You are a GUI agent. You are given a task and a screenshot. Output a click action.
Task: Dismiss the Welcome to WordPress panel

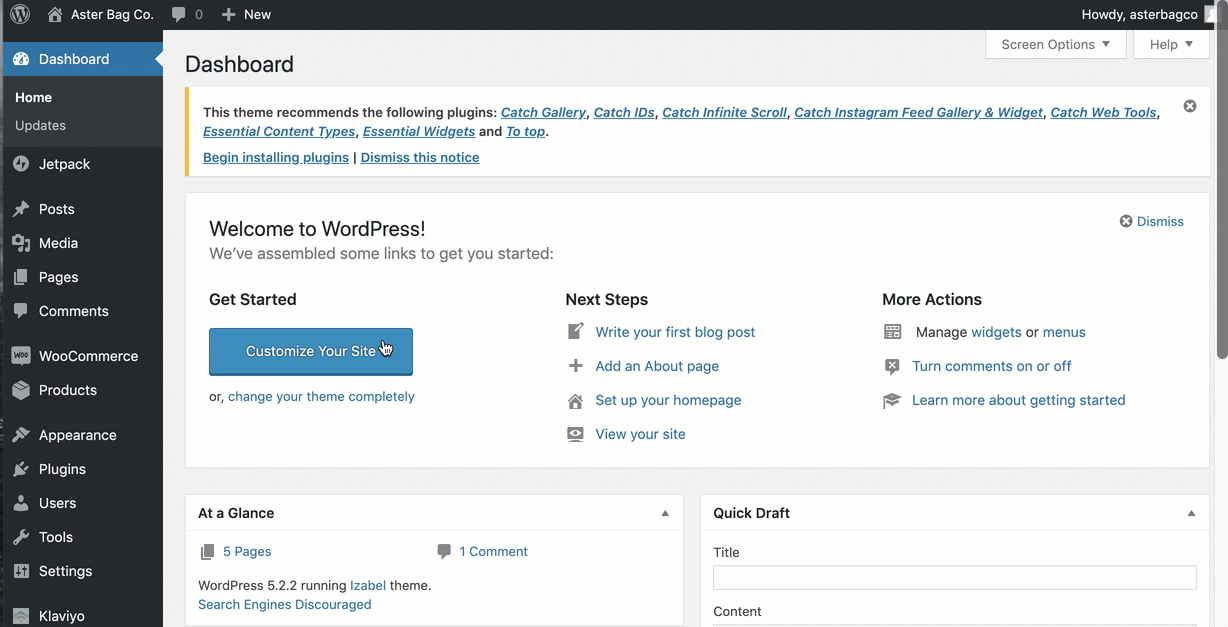(1151, 221)
